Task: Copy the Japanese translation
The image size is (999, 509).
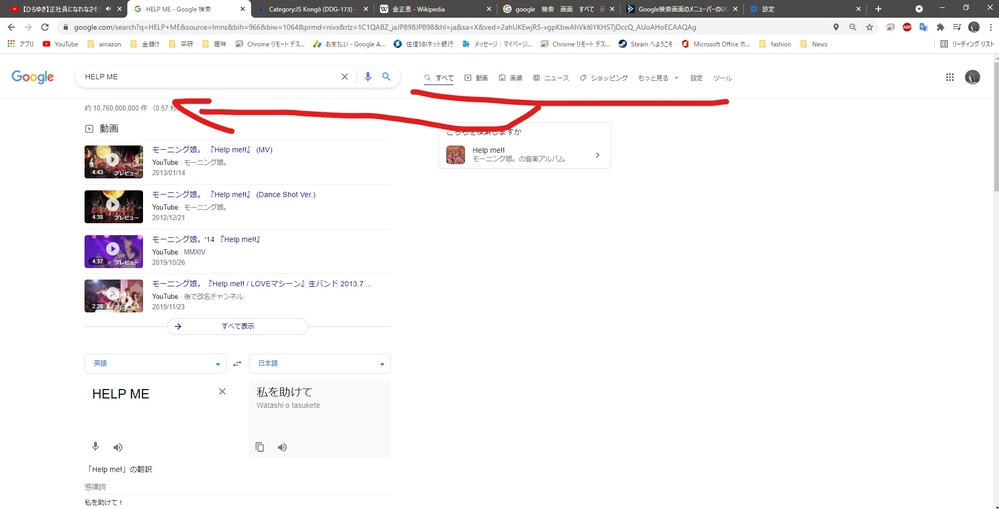Action: (x=260, y=447)
